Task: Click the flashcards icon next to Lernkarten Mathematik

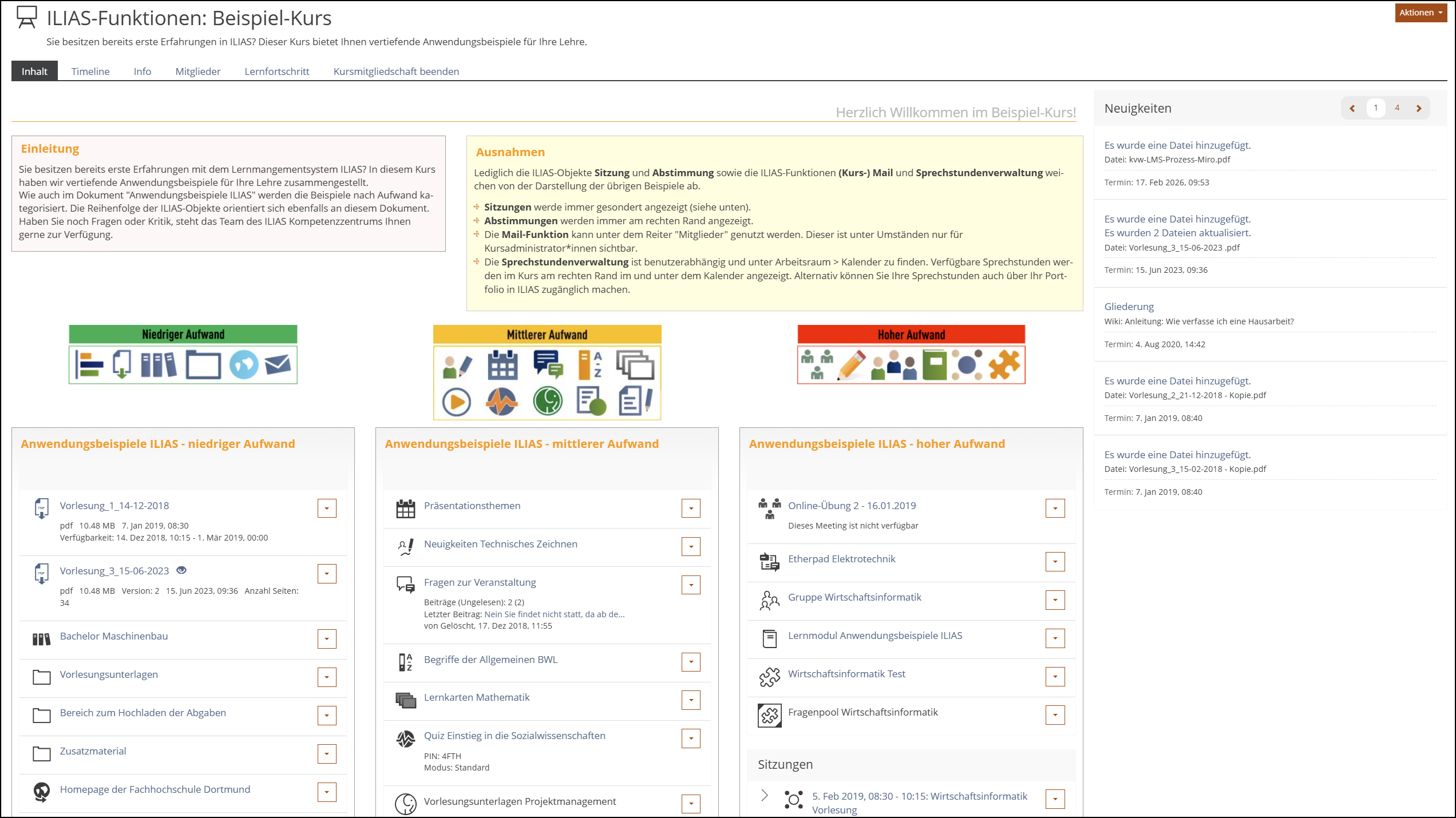Action: (x=405, y=700)
